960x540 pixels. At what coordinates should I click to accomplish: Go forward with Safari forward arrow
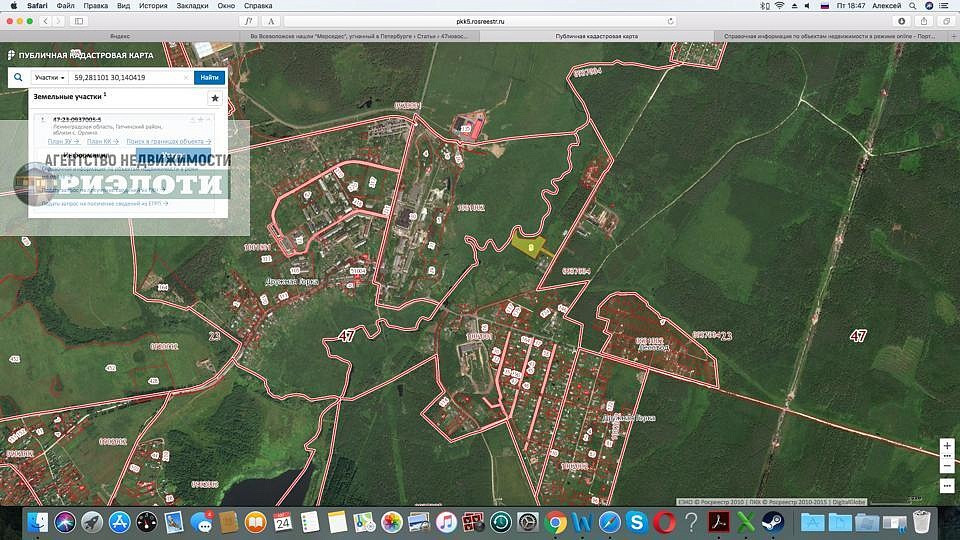[59, 21]
